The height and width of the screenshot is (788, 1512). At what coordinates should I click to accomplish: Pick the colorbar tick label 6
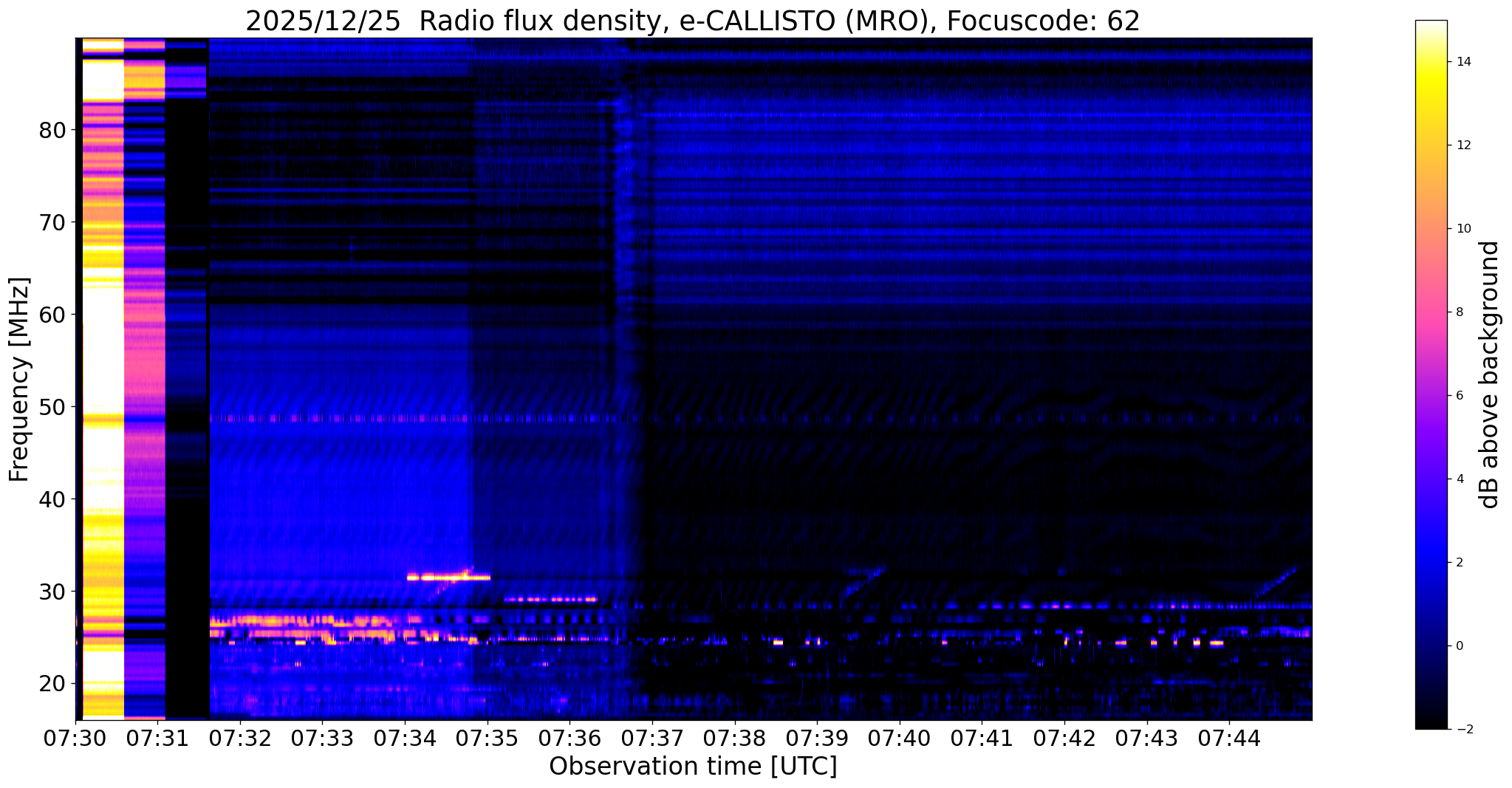(x=1459, y=395)
